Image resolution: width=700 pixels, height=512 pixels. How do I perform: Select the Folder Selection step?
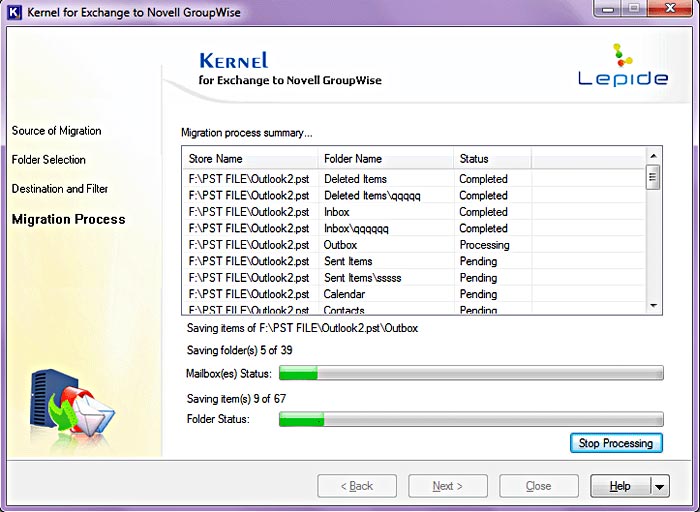click(49, 160)
